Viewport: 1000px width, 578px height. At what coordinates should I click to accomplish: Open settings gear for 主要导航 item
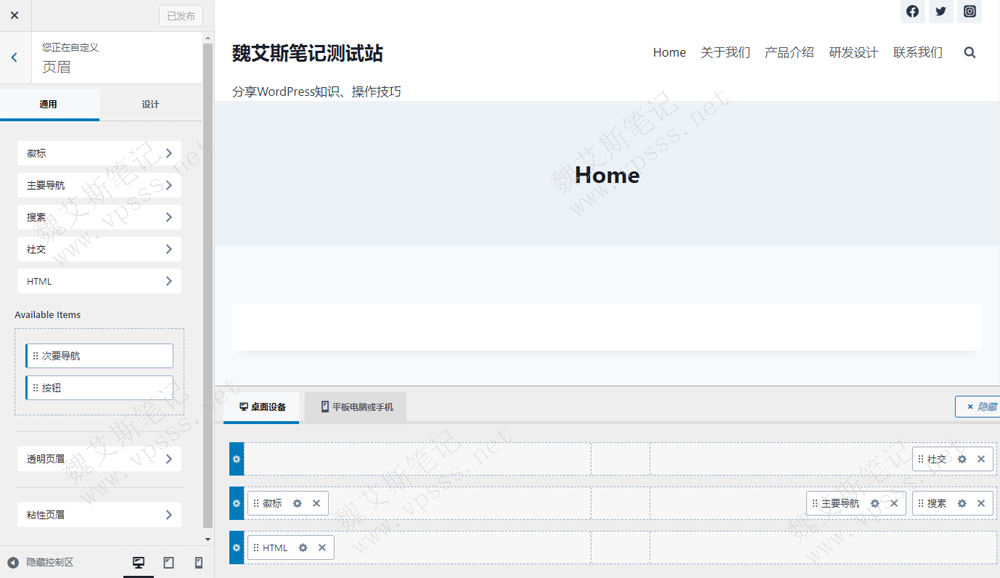[x=875, y=504]
